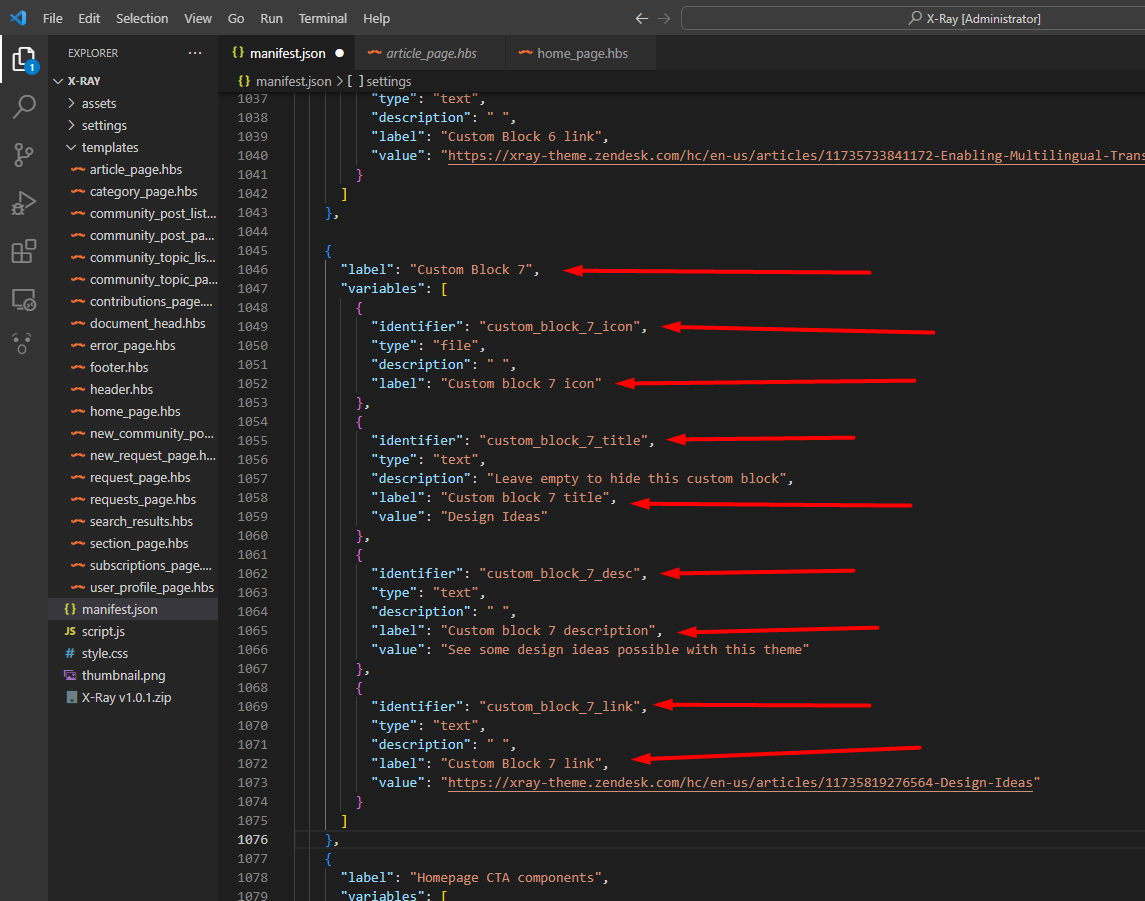Open the Design-Ideas article URL link
Screen dimensions: 1145x901
point(739,783)
